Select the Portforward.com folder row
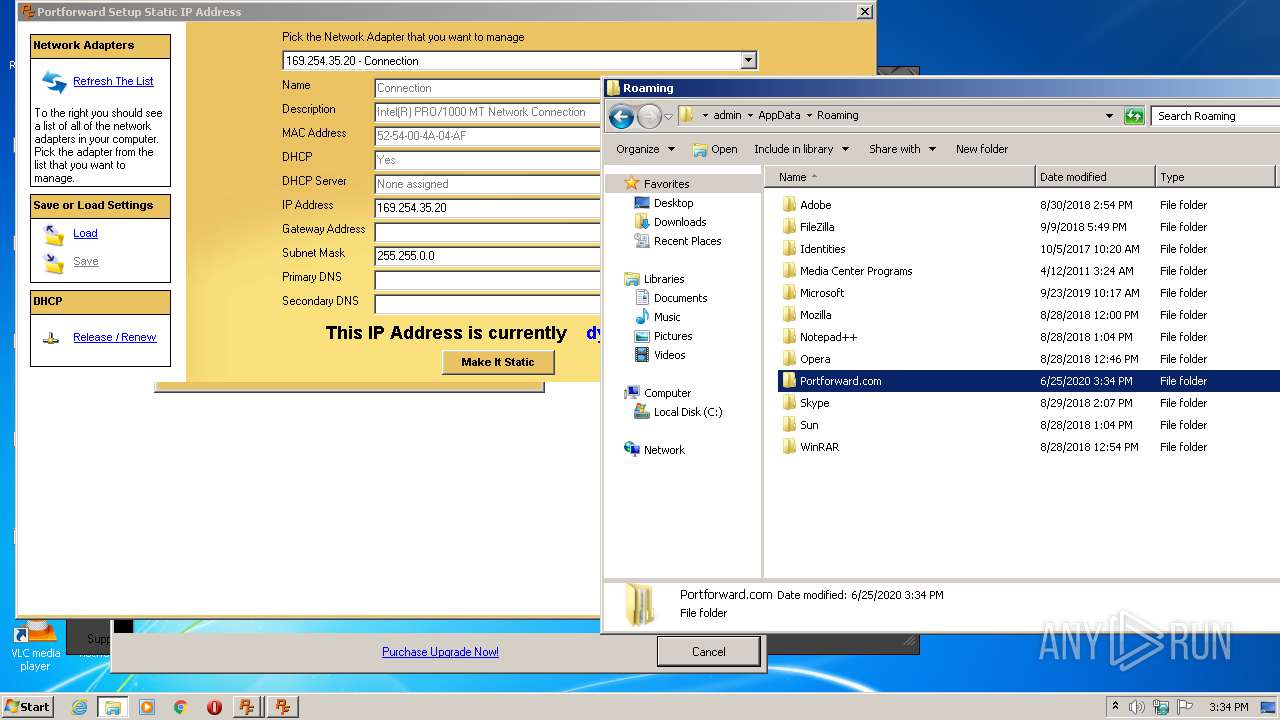Image resolution: width=1280 pixels, height=720 pixels. (1028, 381)
